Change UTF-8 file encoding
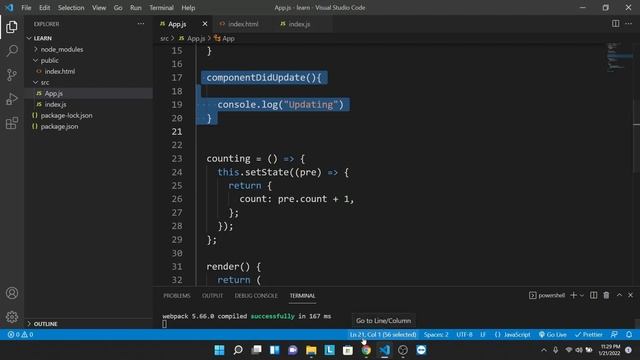640x360 pixels. point(464,335)
